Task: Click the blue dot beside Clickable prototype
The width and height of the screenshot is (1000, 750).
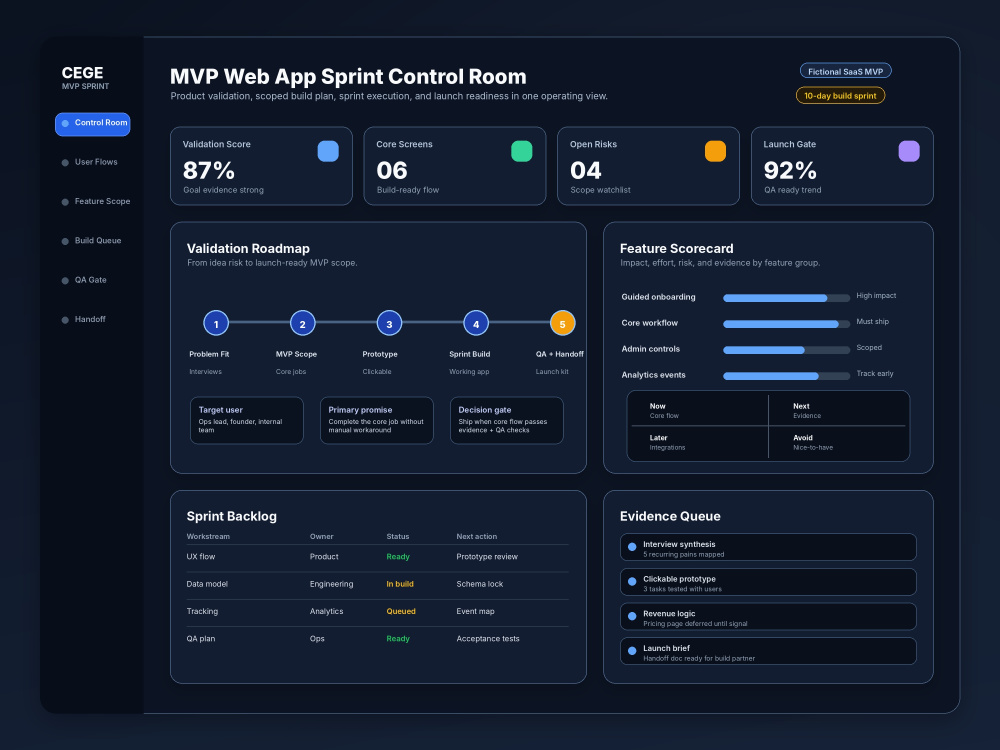Action: (x=632, y=582)
